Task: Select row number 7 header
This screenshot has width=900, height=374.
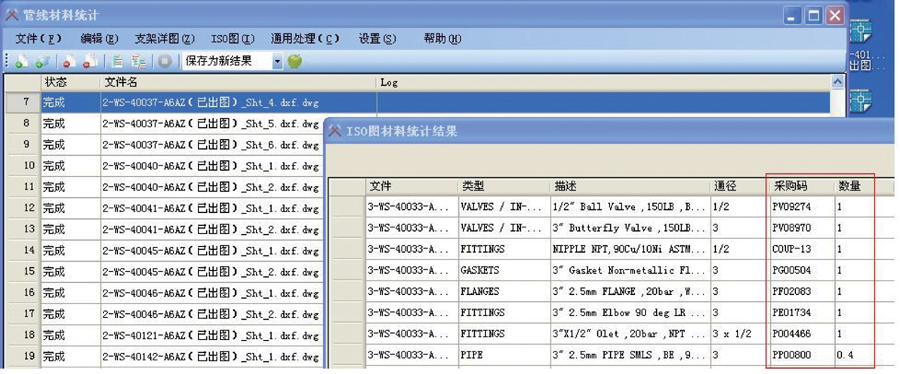Action: [23, 103]
